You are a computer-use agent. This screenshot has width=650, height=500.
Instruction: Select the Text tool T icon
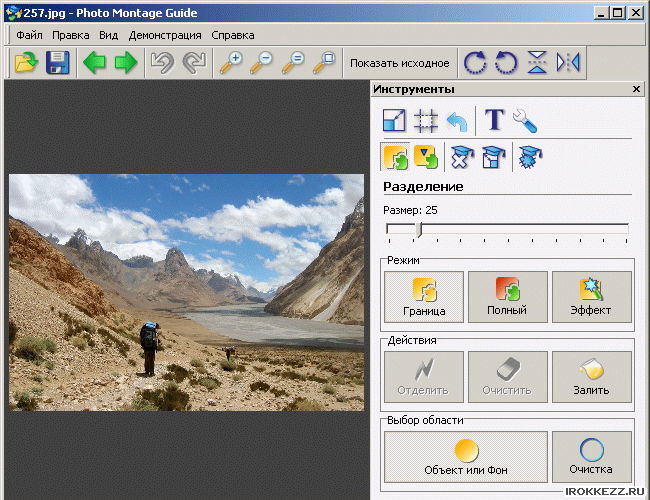(x=494, y=120)
